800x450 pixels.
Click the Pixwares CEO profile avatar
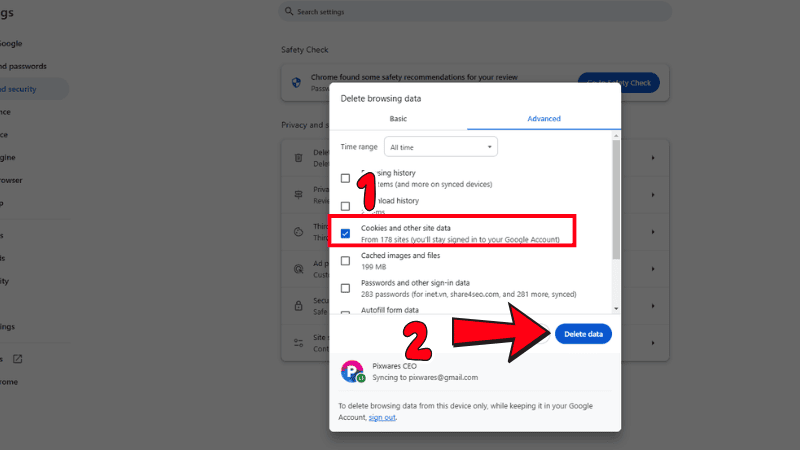(x=352, y=372)
